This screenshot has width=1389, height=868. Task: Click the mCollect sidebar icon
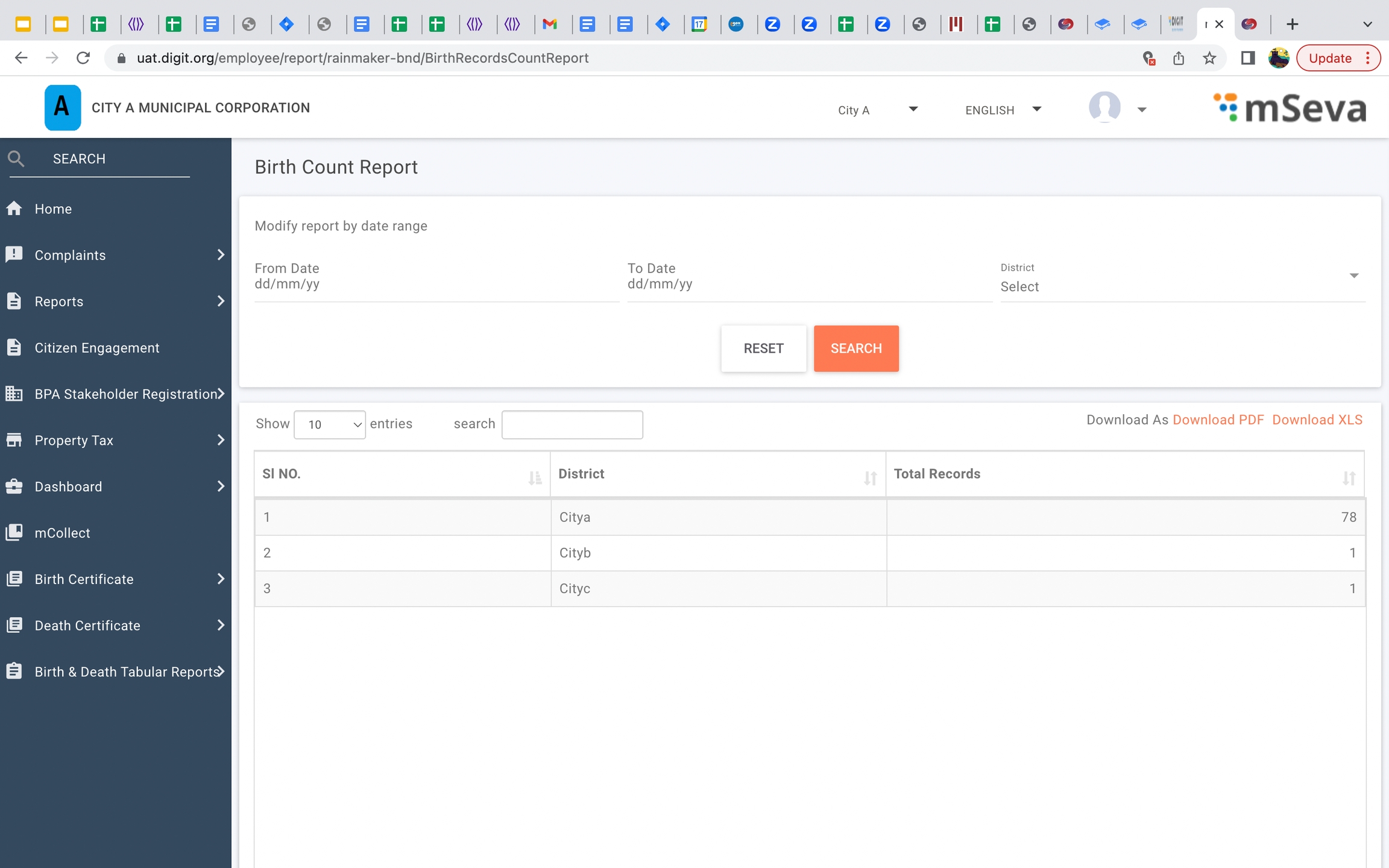pos(14,533)
